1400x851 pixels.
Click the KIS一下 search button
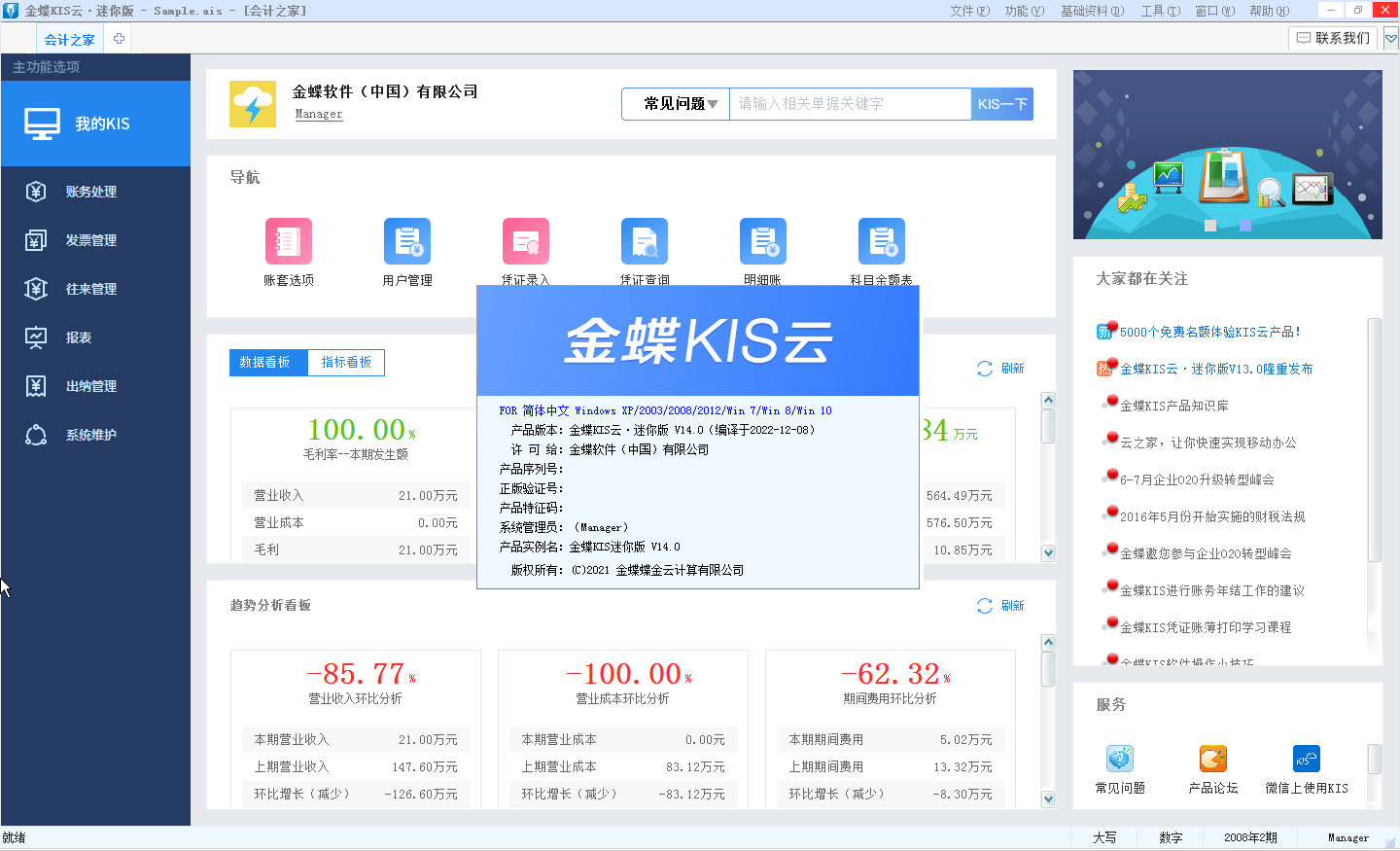click(1002, 104)
